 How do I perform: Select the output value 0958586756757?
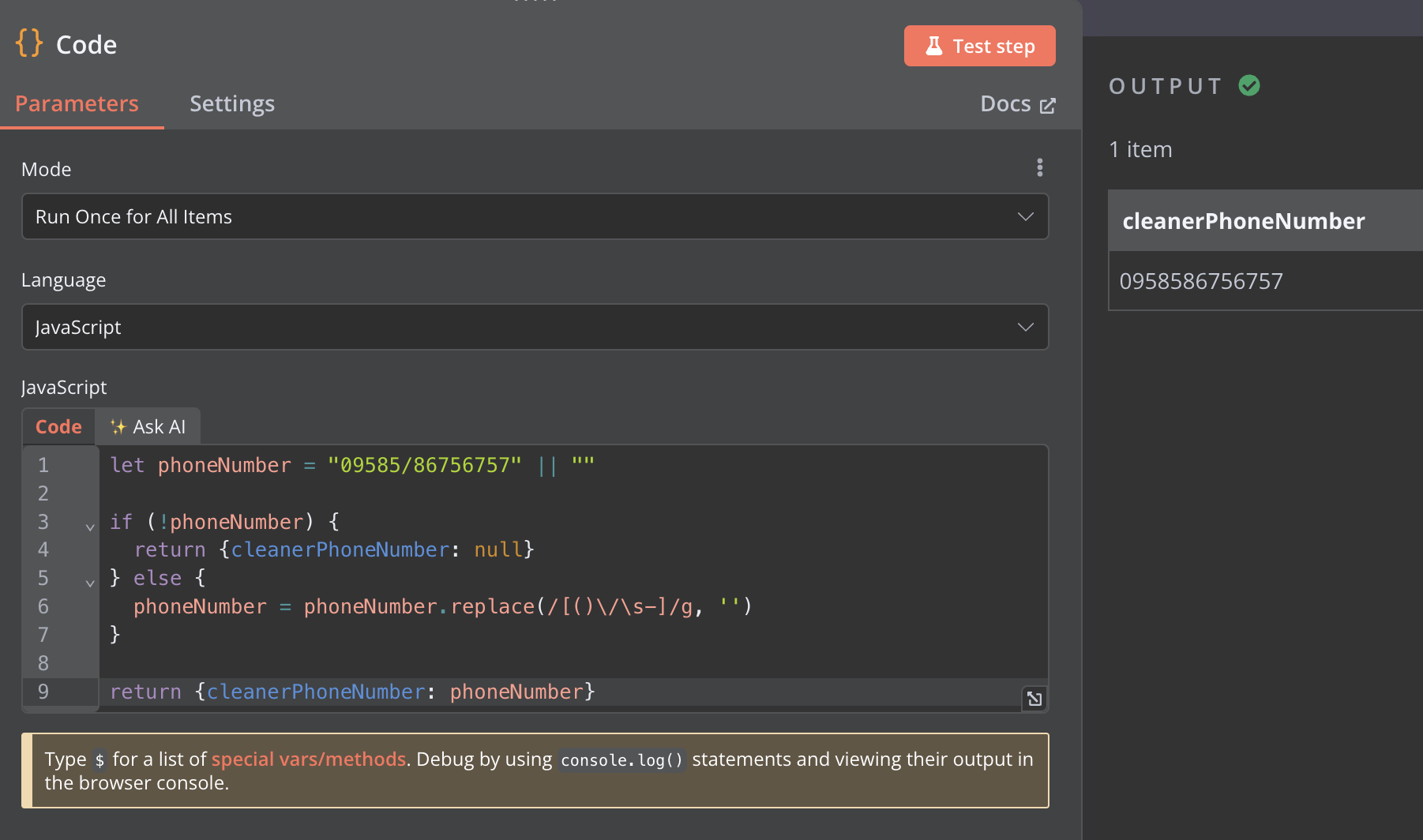pos(1201,281)
